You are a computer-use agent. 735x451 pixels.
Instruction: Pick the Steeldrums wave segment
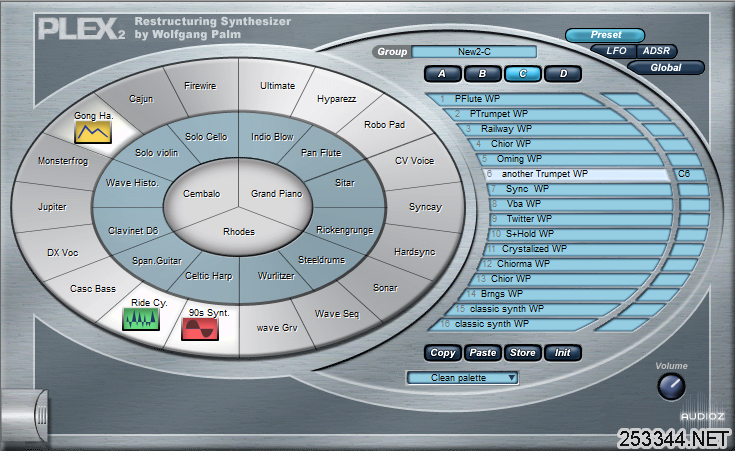[x=321, y=260]
